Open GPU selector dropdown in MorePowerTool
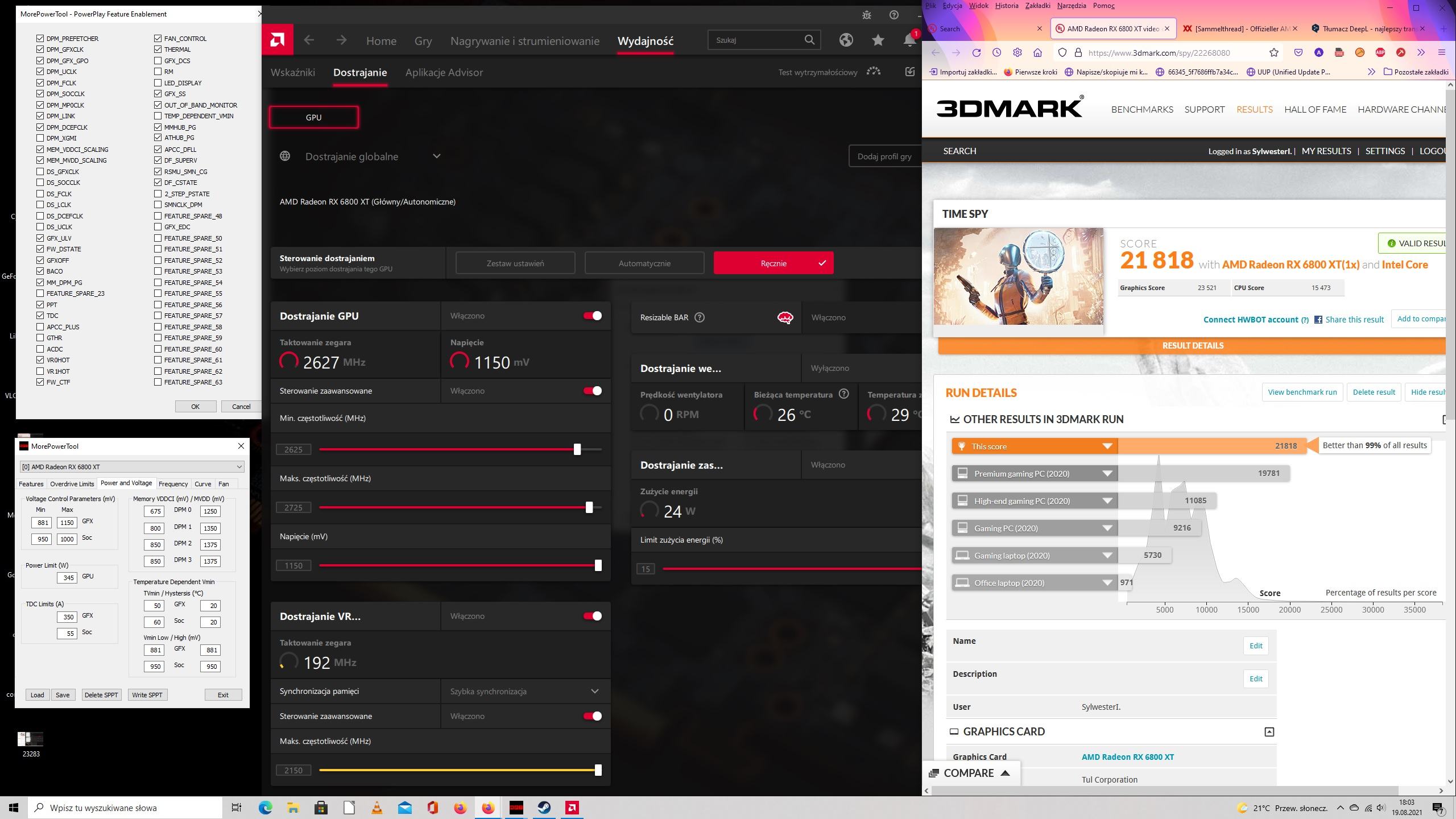Image resolution: width=1456 pixels, height=819 pixels. (x=133, y=467)
